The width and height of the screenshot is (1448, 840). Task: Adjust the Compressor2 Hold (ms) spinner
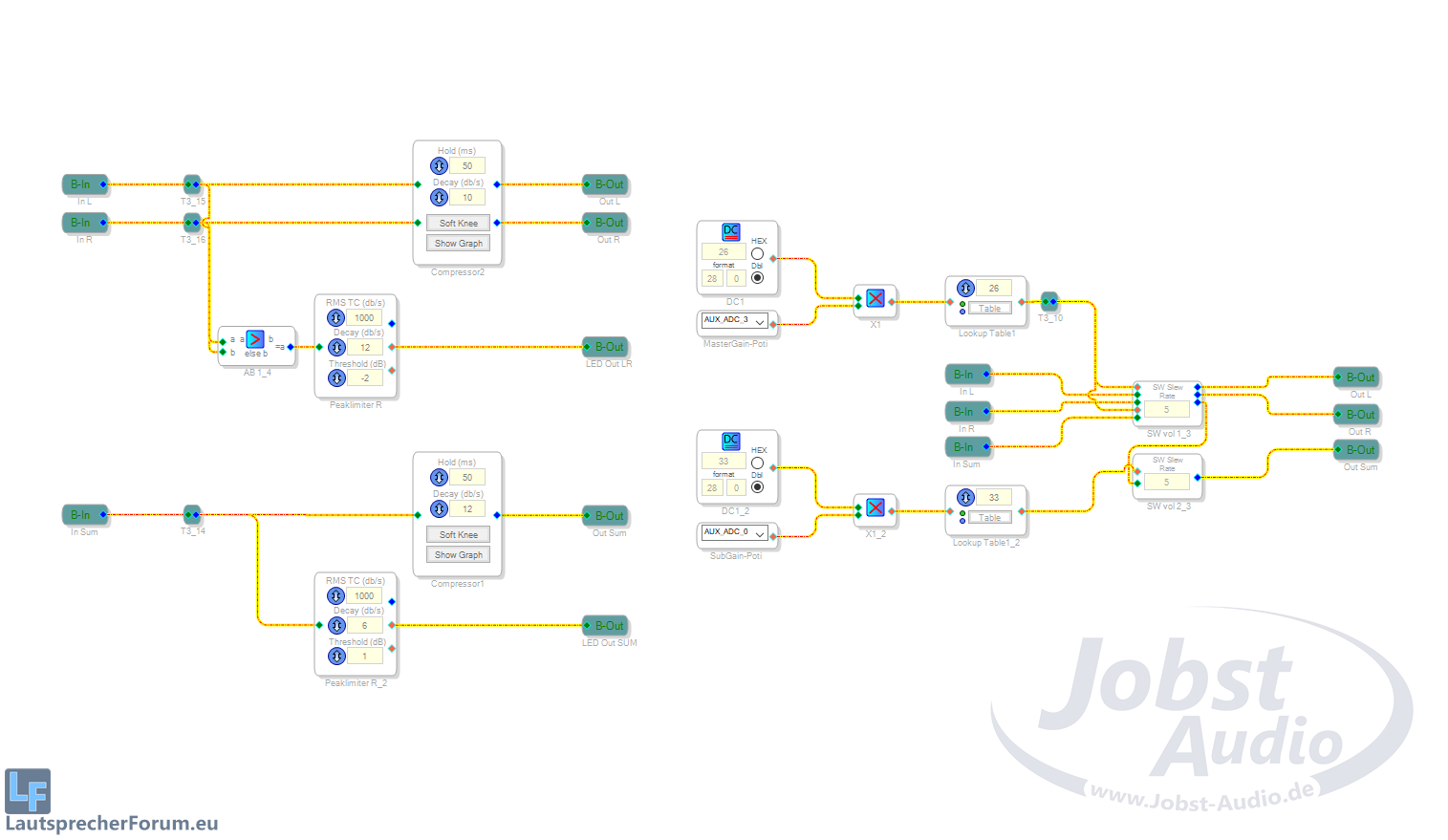pos(440,166)
